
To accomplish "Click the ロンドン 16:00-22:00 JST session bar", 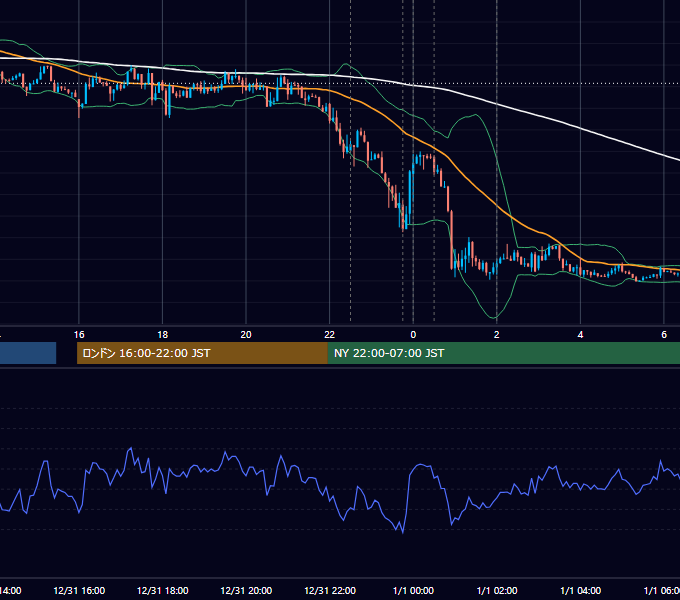I will (202, 353).
